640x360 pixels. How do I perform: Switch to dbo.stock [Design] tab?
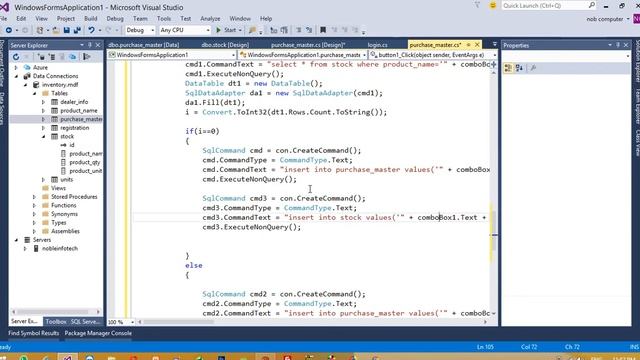coord(225,45)
